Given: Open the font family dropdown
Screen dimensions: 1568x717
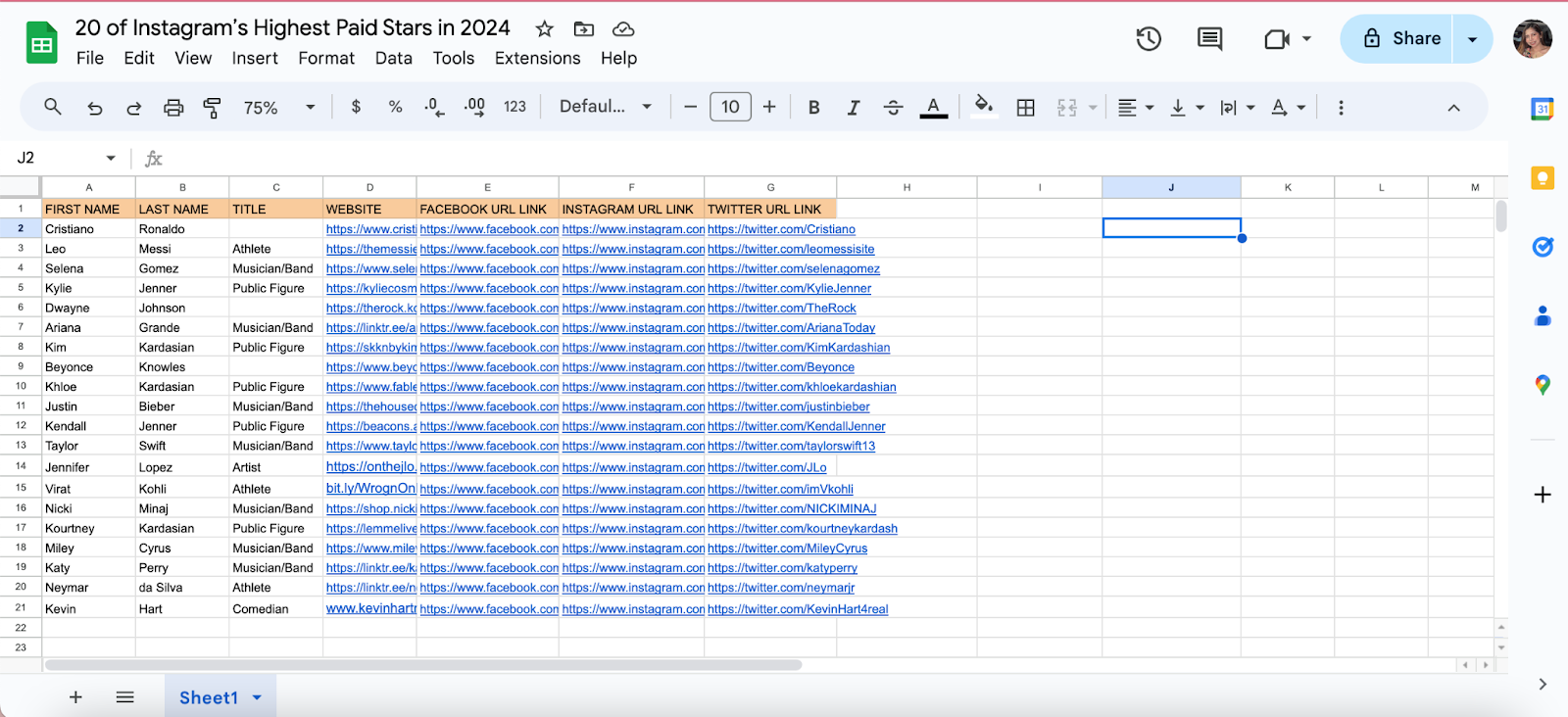Looking at the screenshot, I should (x=606, y=107).
